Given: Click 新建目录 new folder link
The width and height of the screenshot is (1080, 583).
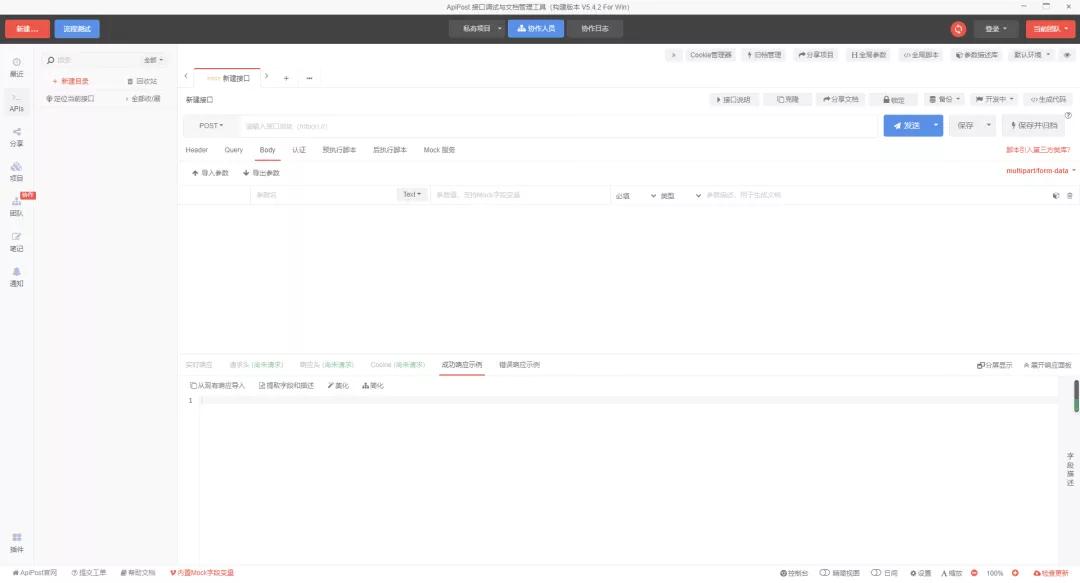Looking at the screenshot, I should [x=71, y=81].
